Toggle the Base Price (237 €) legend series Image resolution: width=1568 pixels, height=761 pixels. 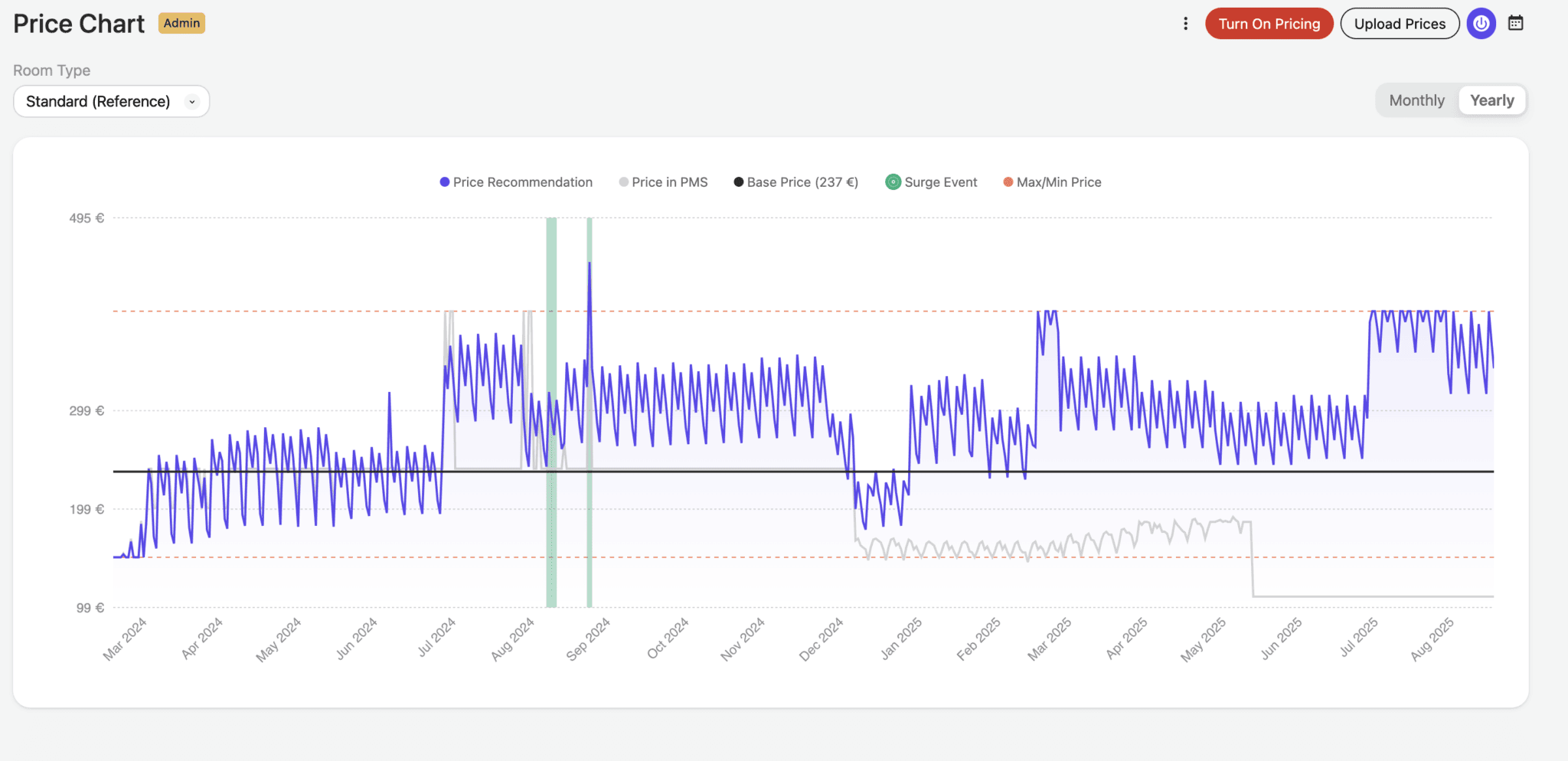[x=795, y=182]
